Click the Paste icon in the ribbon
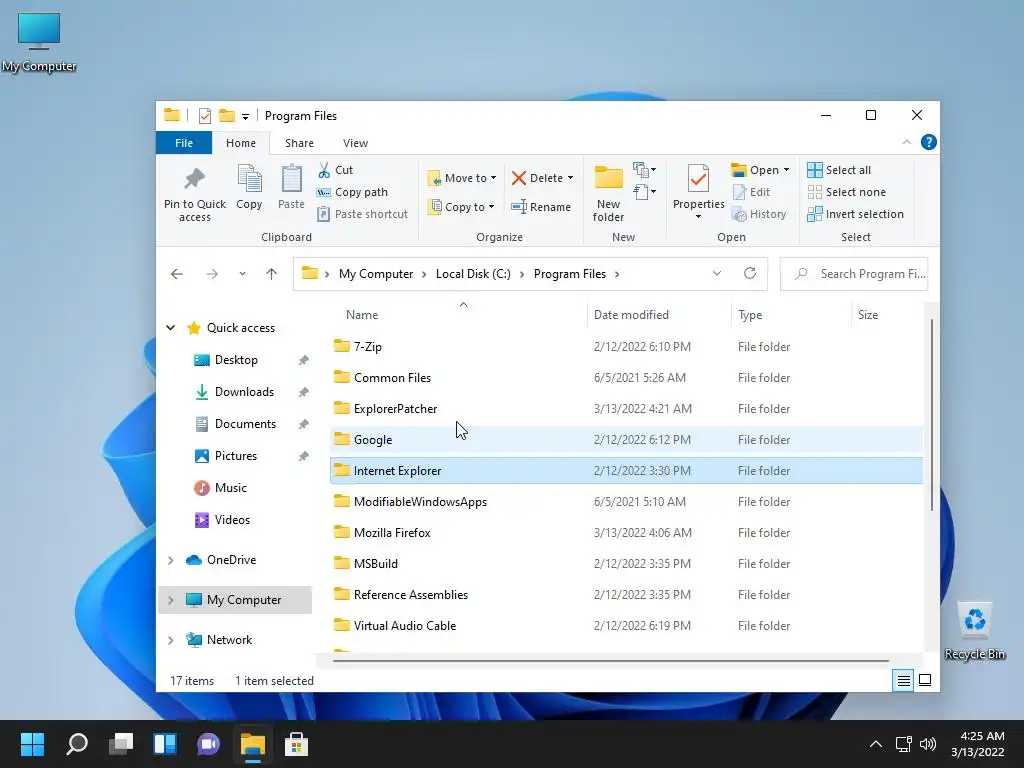Viewport: 1024px width, 768px height. [x=291, y=178]
